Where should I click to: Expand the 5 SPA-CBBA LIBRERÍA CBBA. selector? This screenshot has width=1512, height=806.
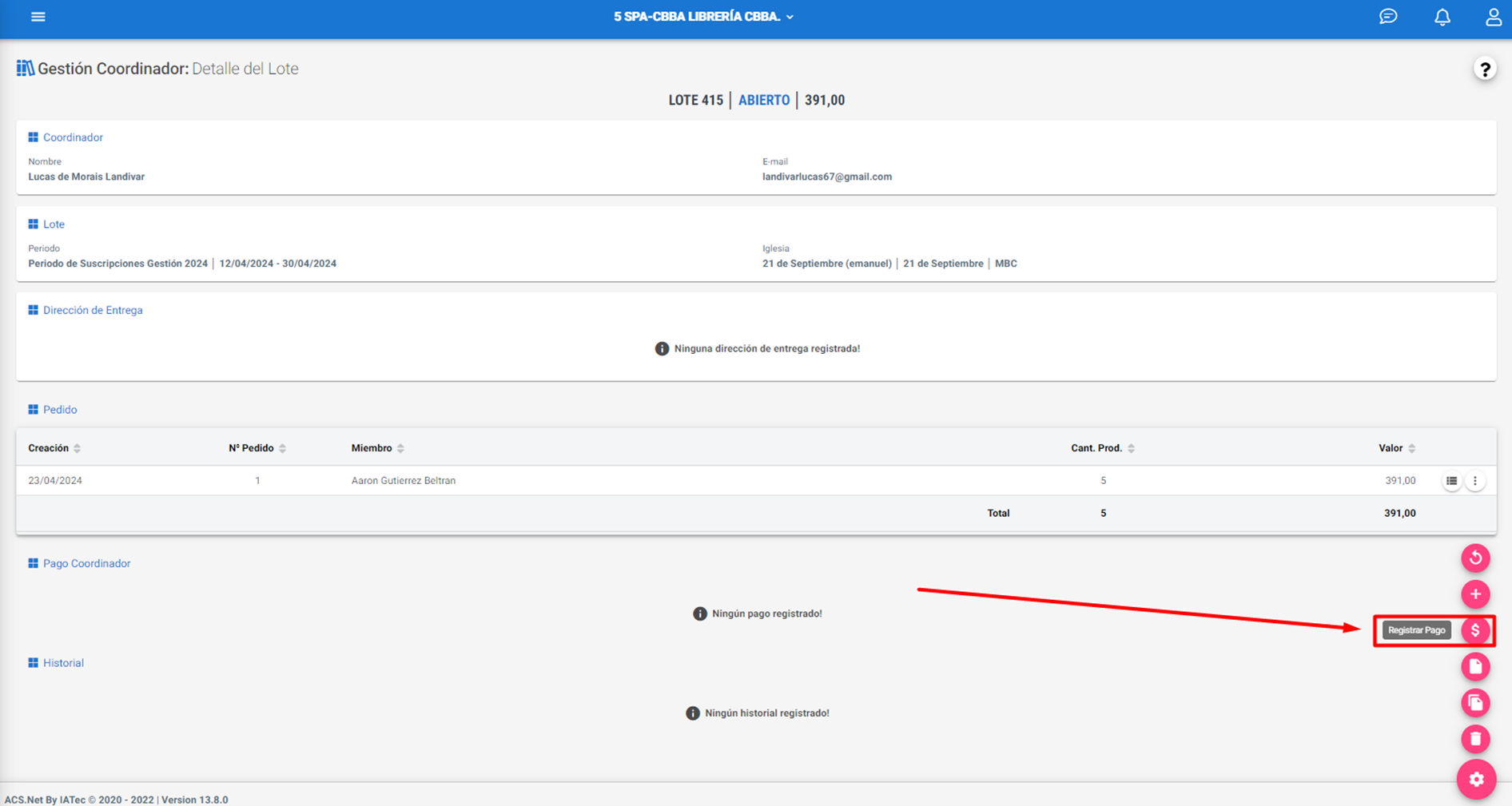[703, 17]
